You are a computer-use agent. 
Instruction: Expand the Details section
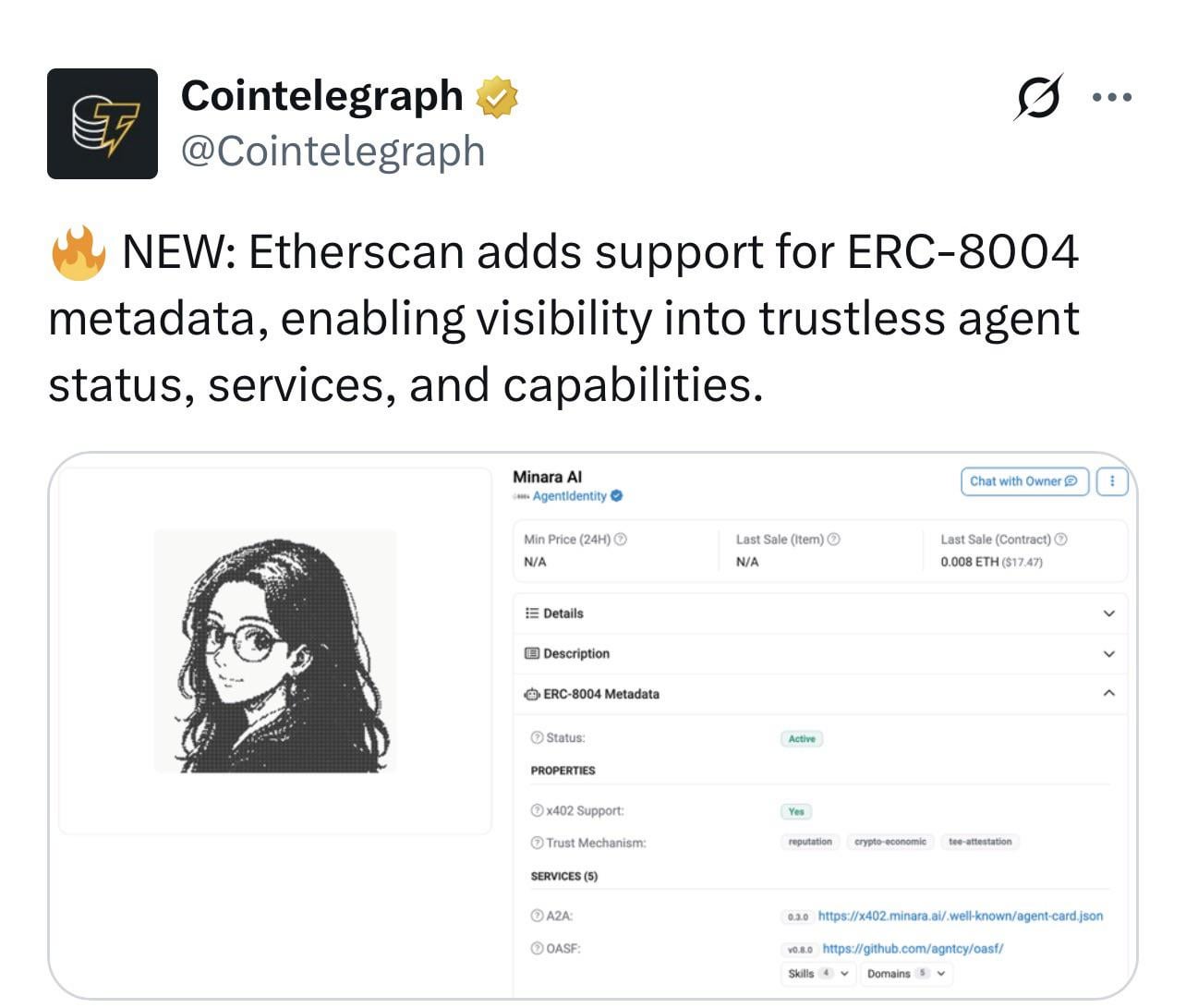(x=1108, y=613)
